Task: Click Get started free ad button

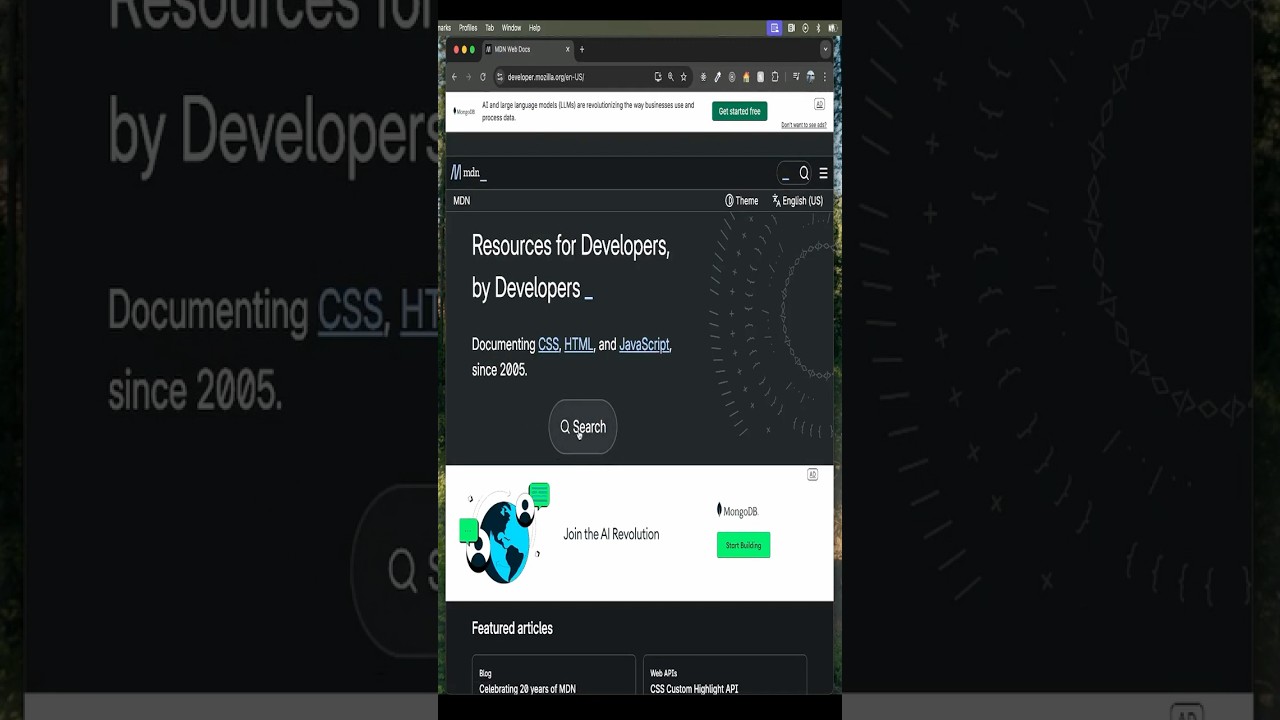Action: [740, 111]
